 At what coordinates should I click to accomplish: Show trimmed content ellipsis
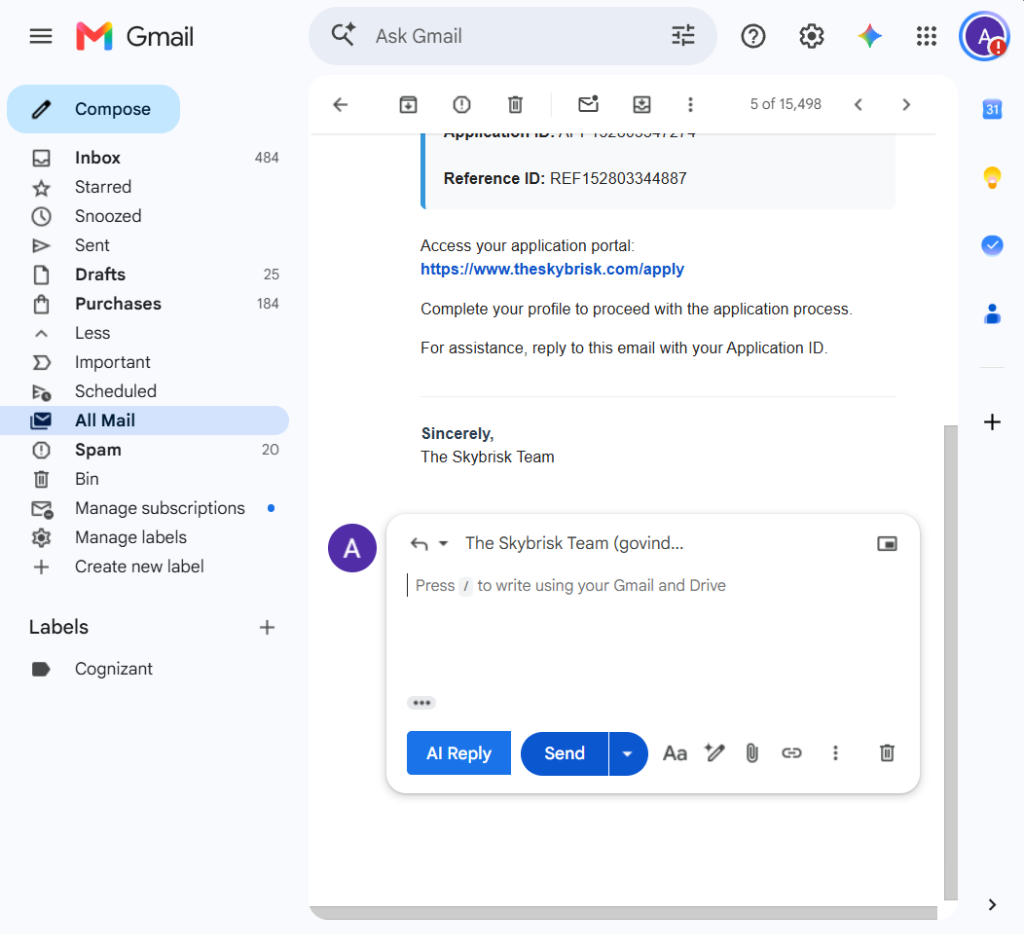tap(421, 703)
